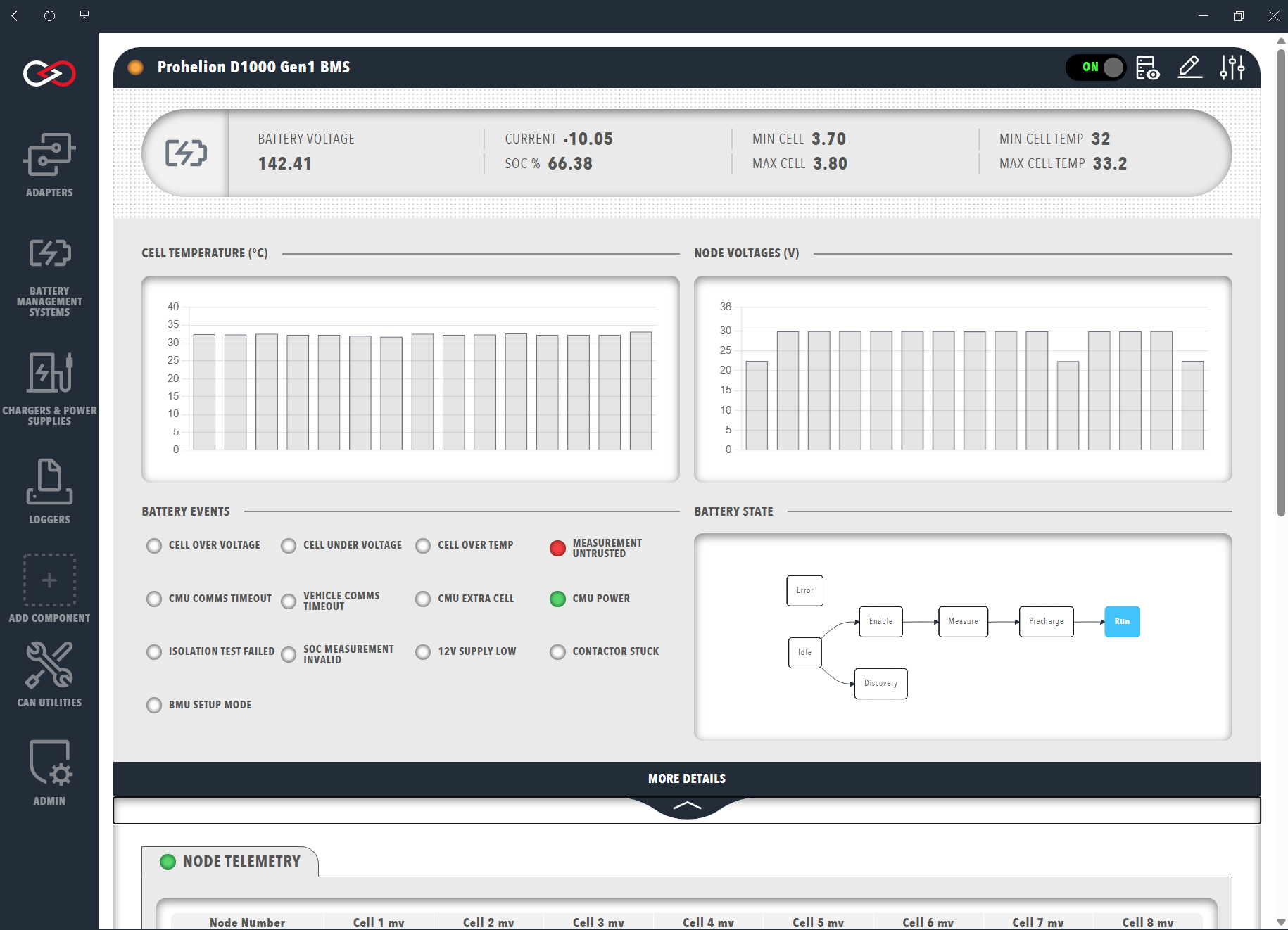1288x930 pixels.
Task: Open Chargers & Power Supplies section
Action: [49, 389]
